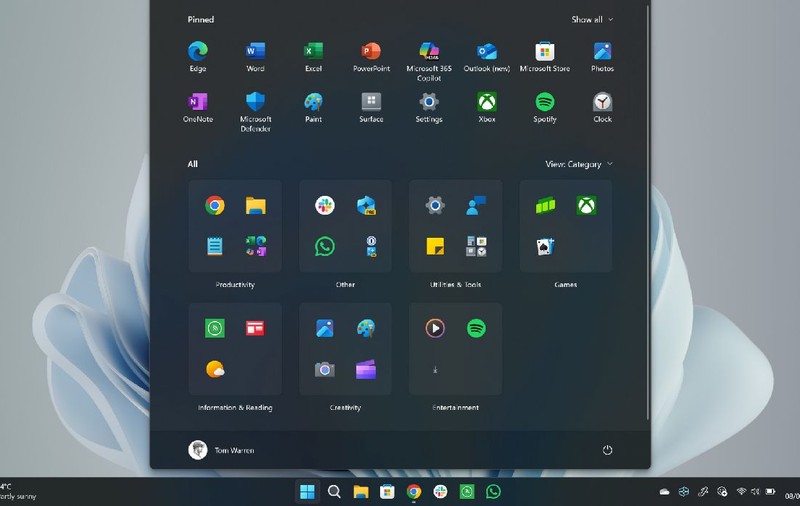This screenshot has width=800, height=506.
Task: Click the Start menu scrollbar
Action: tap(648, 213)
